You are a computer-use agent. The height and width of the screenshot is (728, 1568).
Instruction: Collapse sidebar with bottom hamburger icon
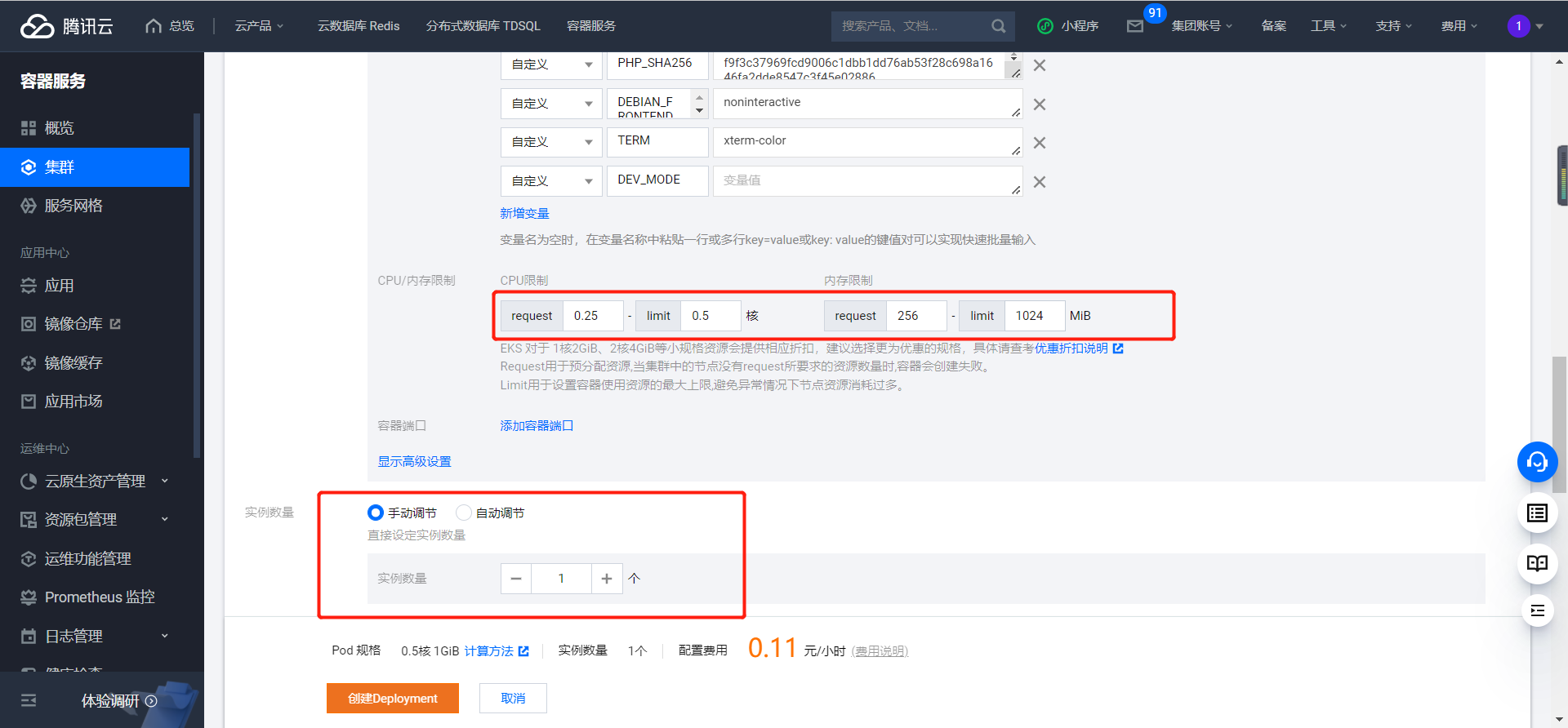point(29,700)
